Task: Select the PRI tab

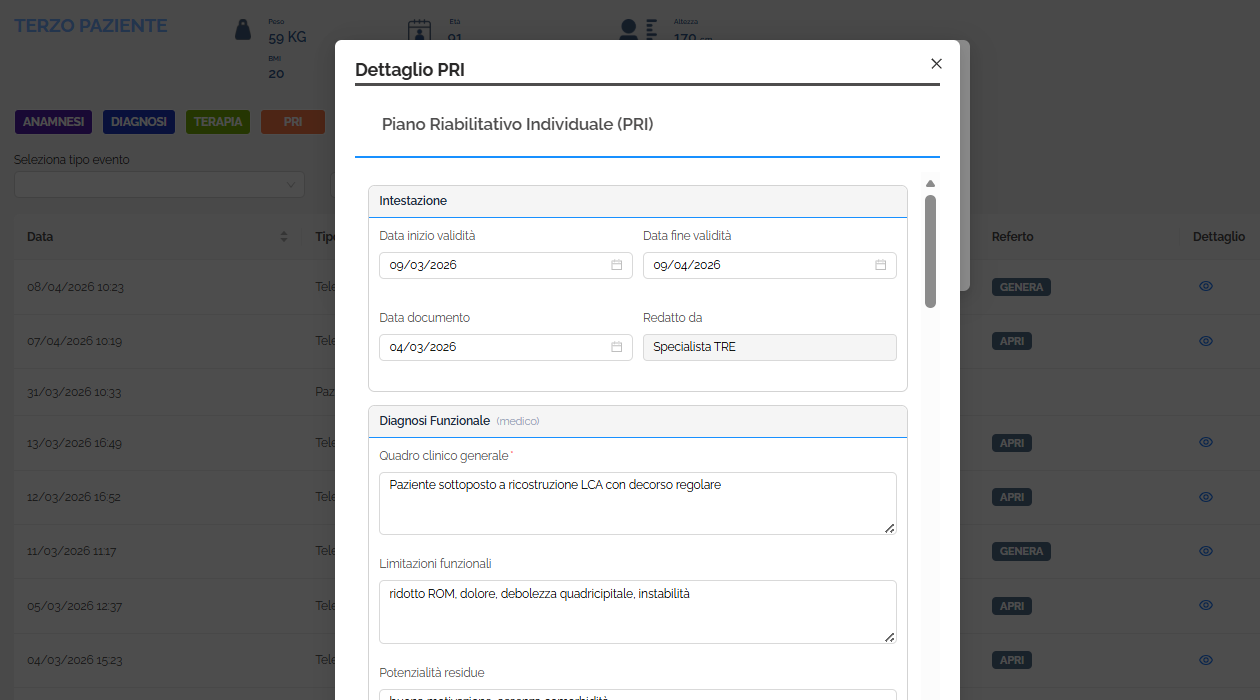Action: coord(292,121)
